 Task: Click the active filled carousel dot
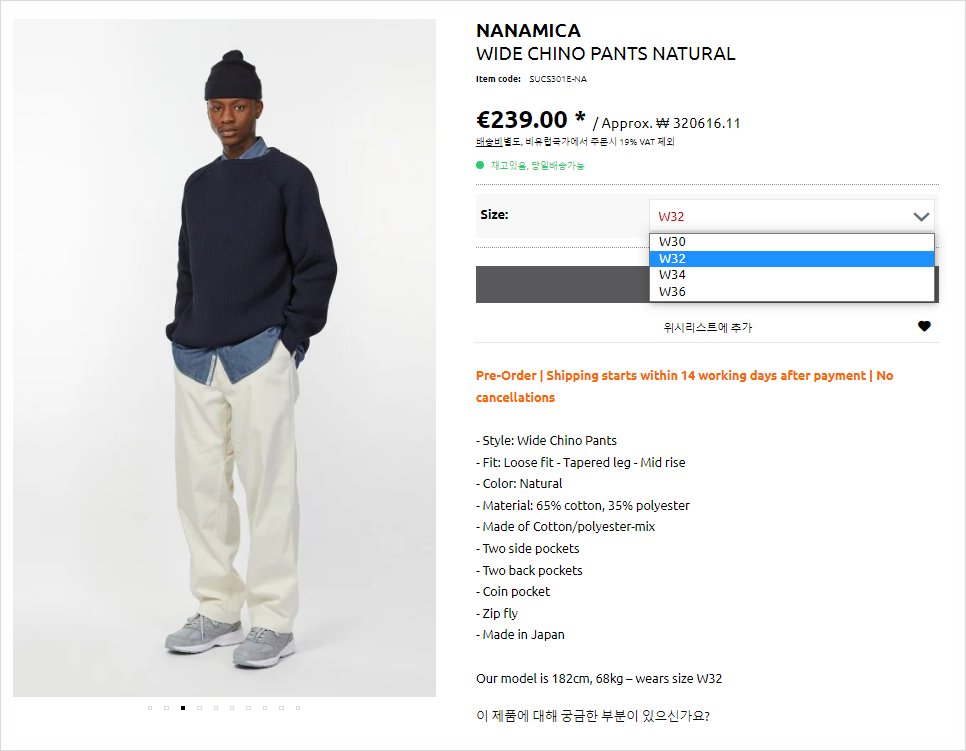tap(183, 708)
